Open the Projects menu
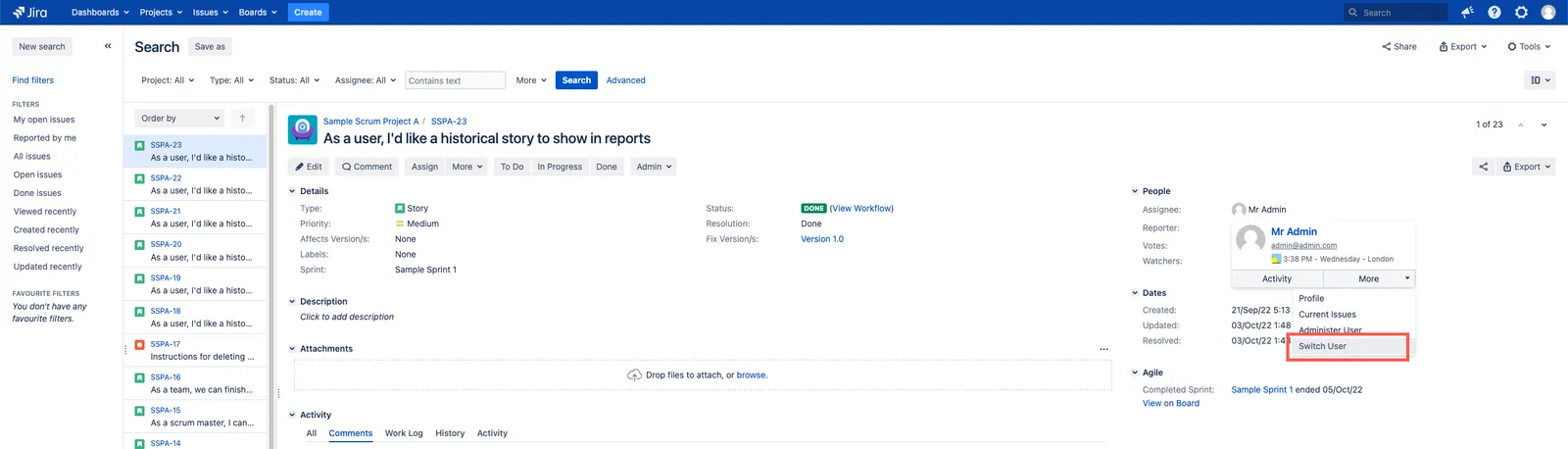This screenshot has width=1568, height=449. coord(161,12)
